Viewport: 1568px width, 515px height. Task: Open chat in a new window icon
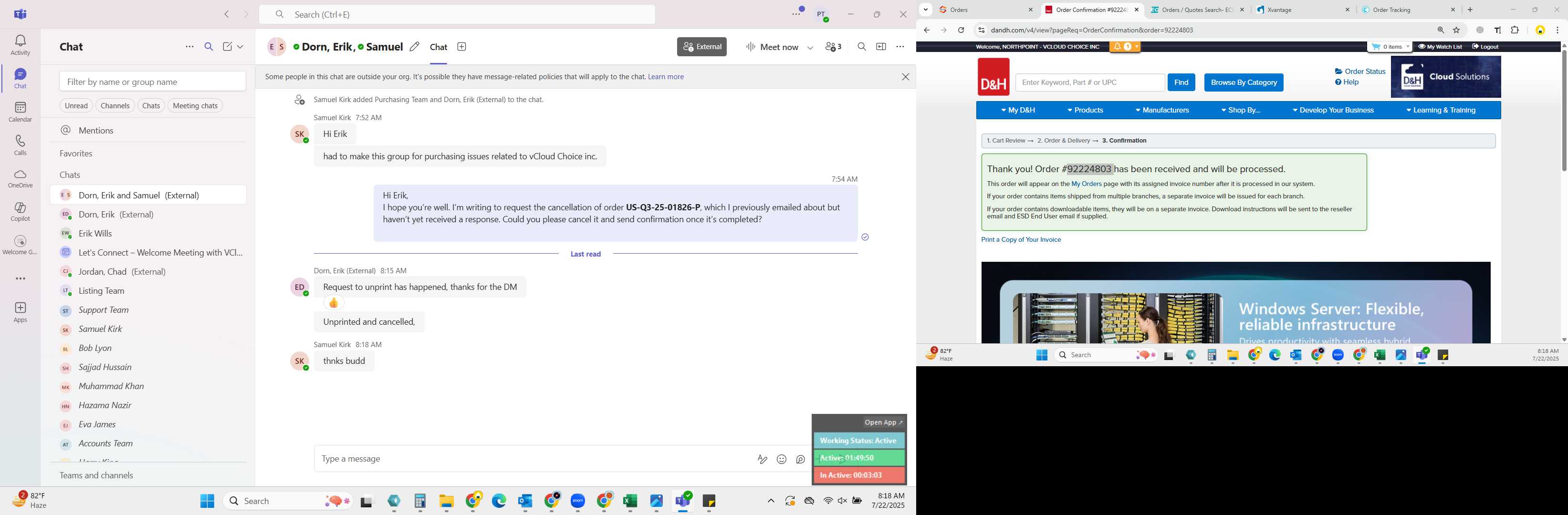tap(881, 47)
